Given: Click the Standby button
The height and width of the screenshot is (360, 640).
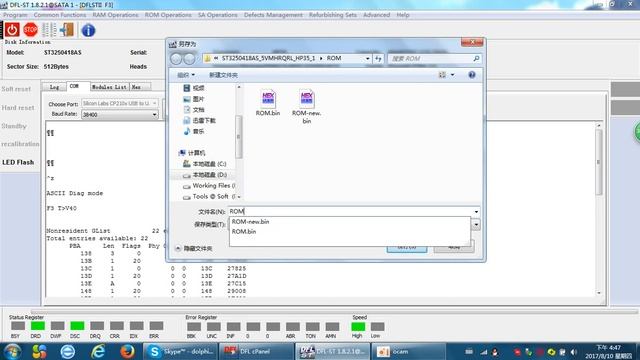Looking at the screenshot, I should coord(14,126).
